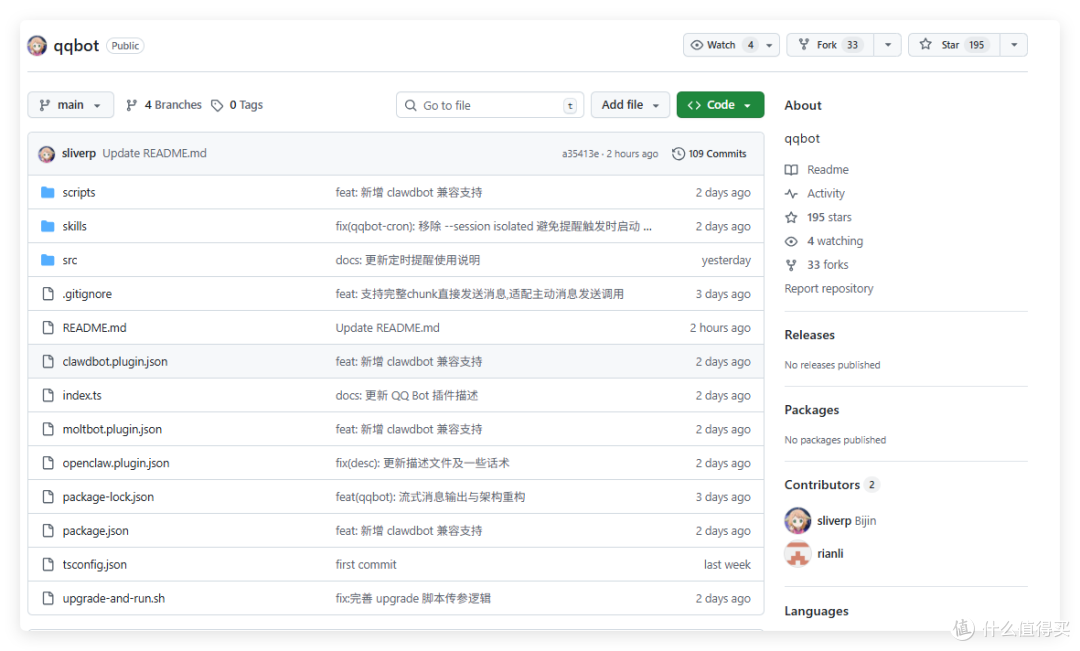Open the upgrade-and-run.sh file name
Screen dimensions: 1080x651
point(114,598)
